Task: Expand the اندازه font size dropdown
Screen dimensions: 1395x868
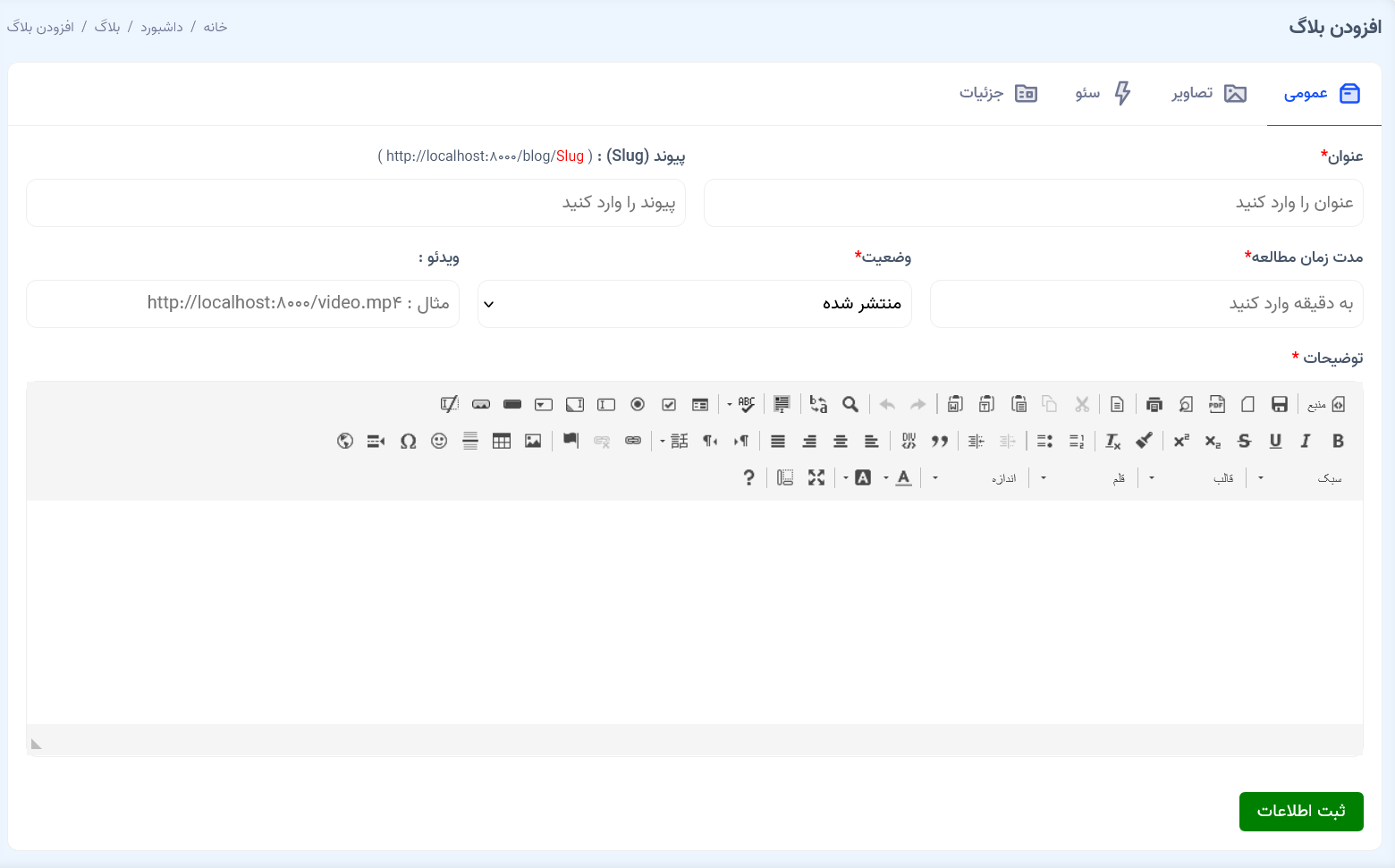Action: (982, 478)
